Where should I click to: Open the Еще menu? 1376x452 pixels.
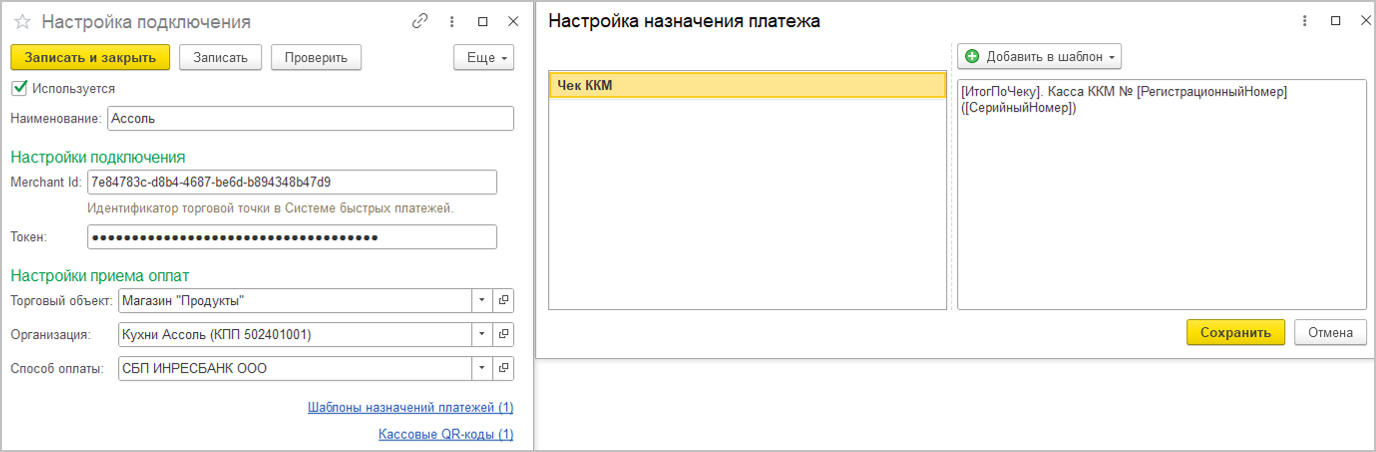pyautogui.click(x=484, y=57)
